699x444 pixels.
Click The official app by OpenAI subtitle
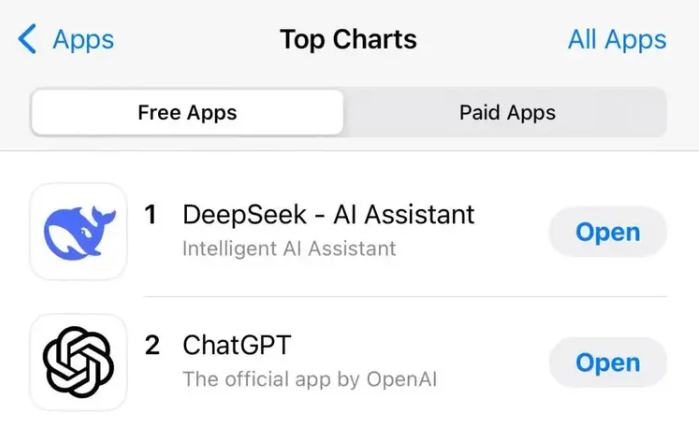click(309, 379)
